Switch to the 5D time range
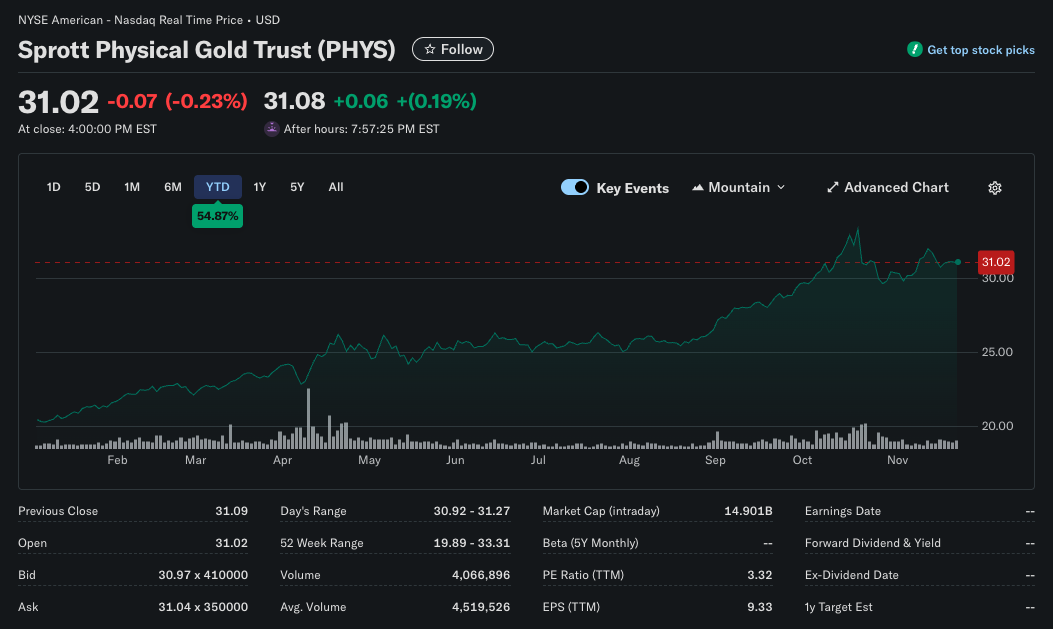This screenshot has width=1053, height=629. (x=92, y=187)
